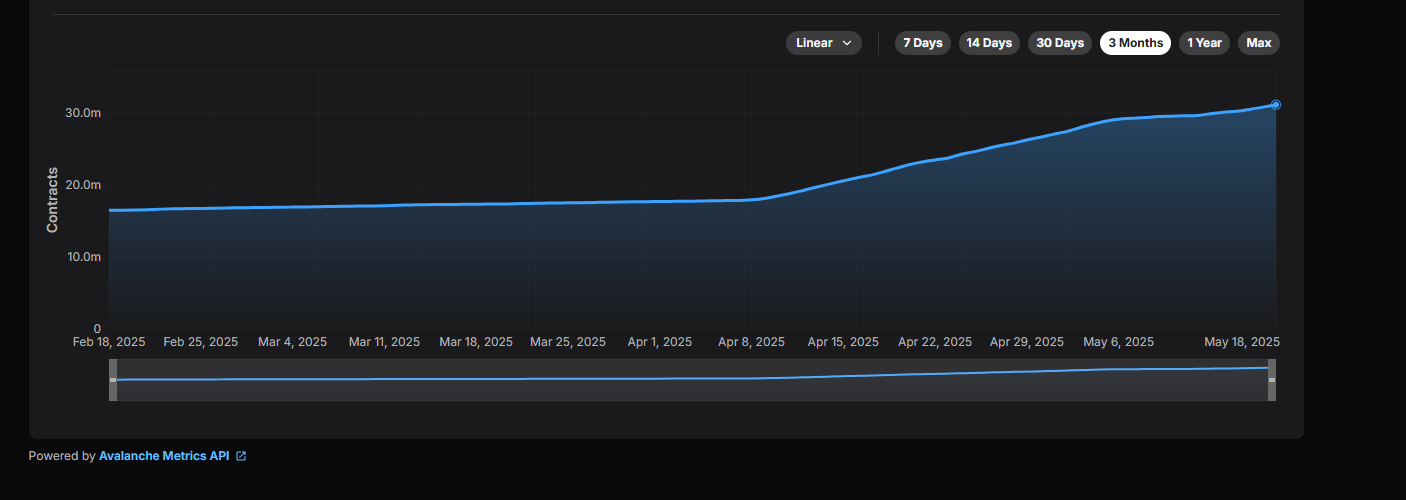Image resolution: width=1406 pixels, height=500 pixels.
Task: Click the Feb 18, 2025 axis label
Action: click(x=109, y=342)
